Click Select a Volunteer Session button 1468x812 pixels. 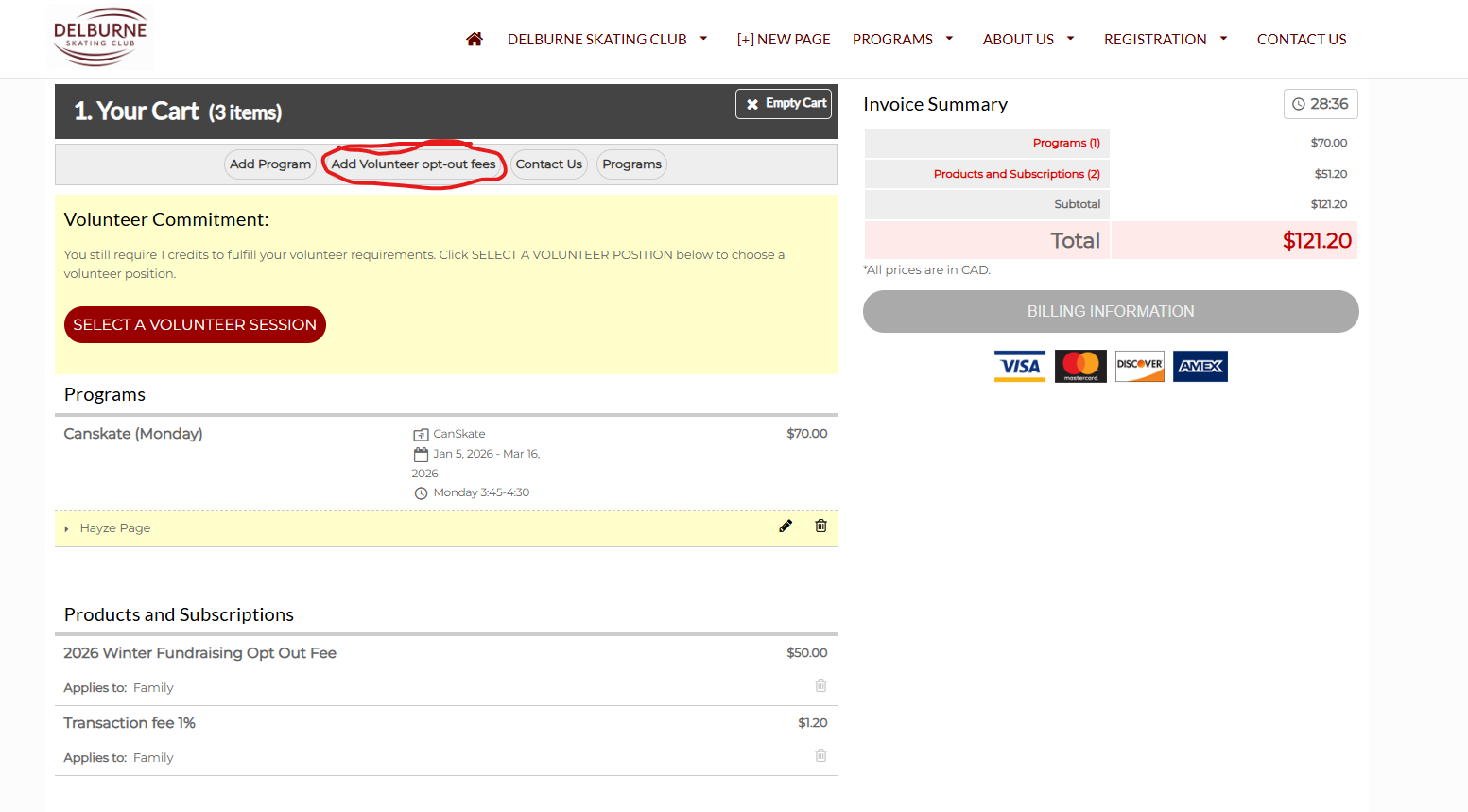(x=195, y=324)
